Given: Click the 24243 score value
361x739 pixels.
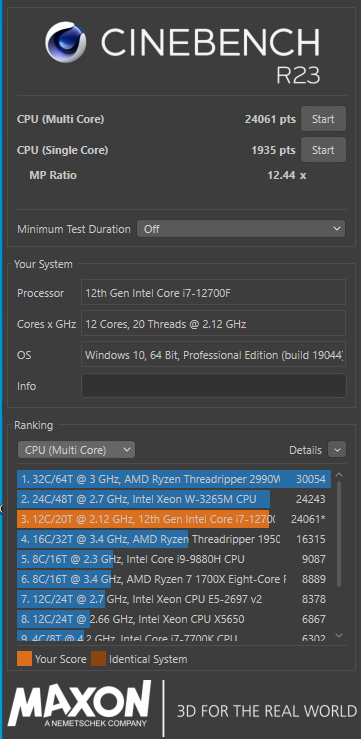Looking at the screenshot, I should click(x=311, y=499).
